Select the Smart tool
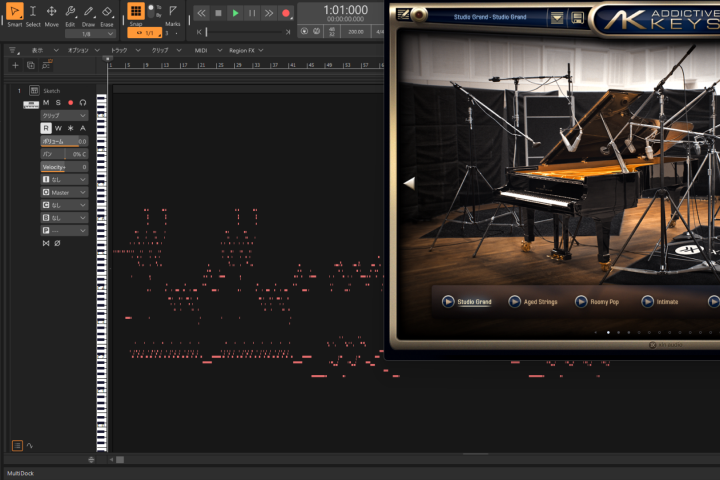Image resolution: width=720 pixels, height=480 pixels. click(15, 15)
